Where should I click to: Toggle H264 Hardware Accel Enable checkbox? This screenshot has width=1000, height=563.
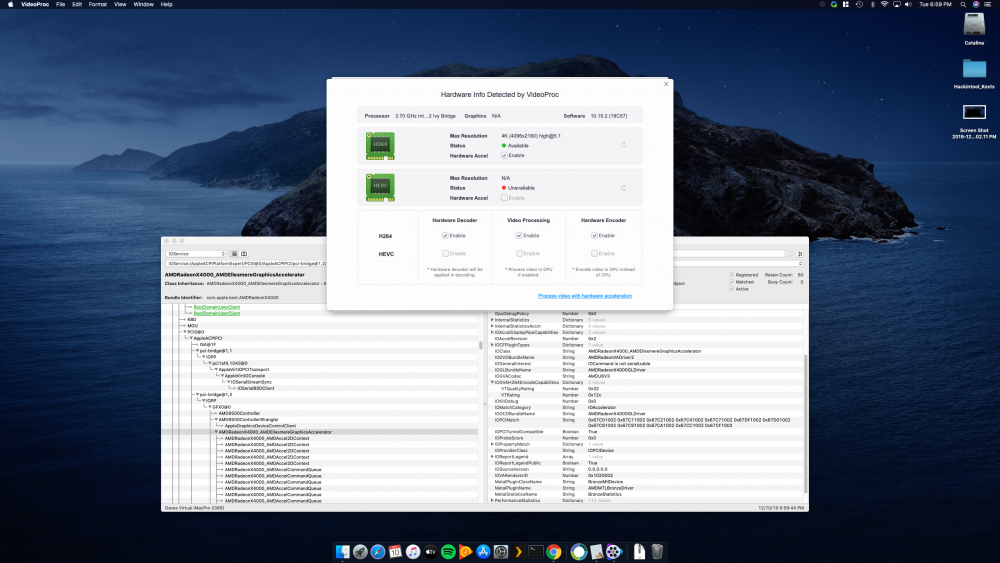coord(504,156)
